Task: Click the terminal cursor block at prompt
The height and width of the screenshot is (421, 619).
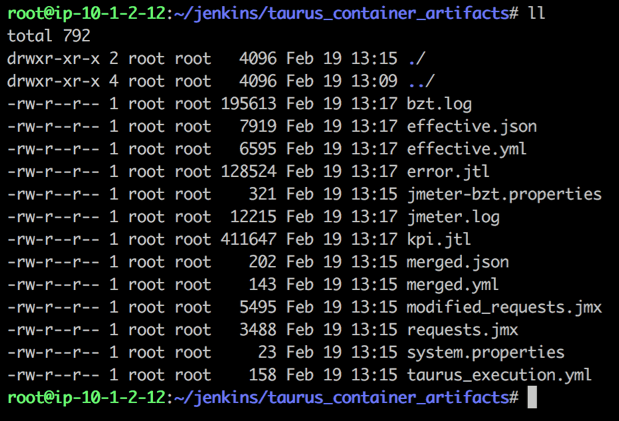Action: click(x=532, y=397)
